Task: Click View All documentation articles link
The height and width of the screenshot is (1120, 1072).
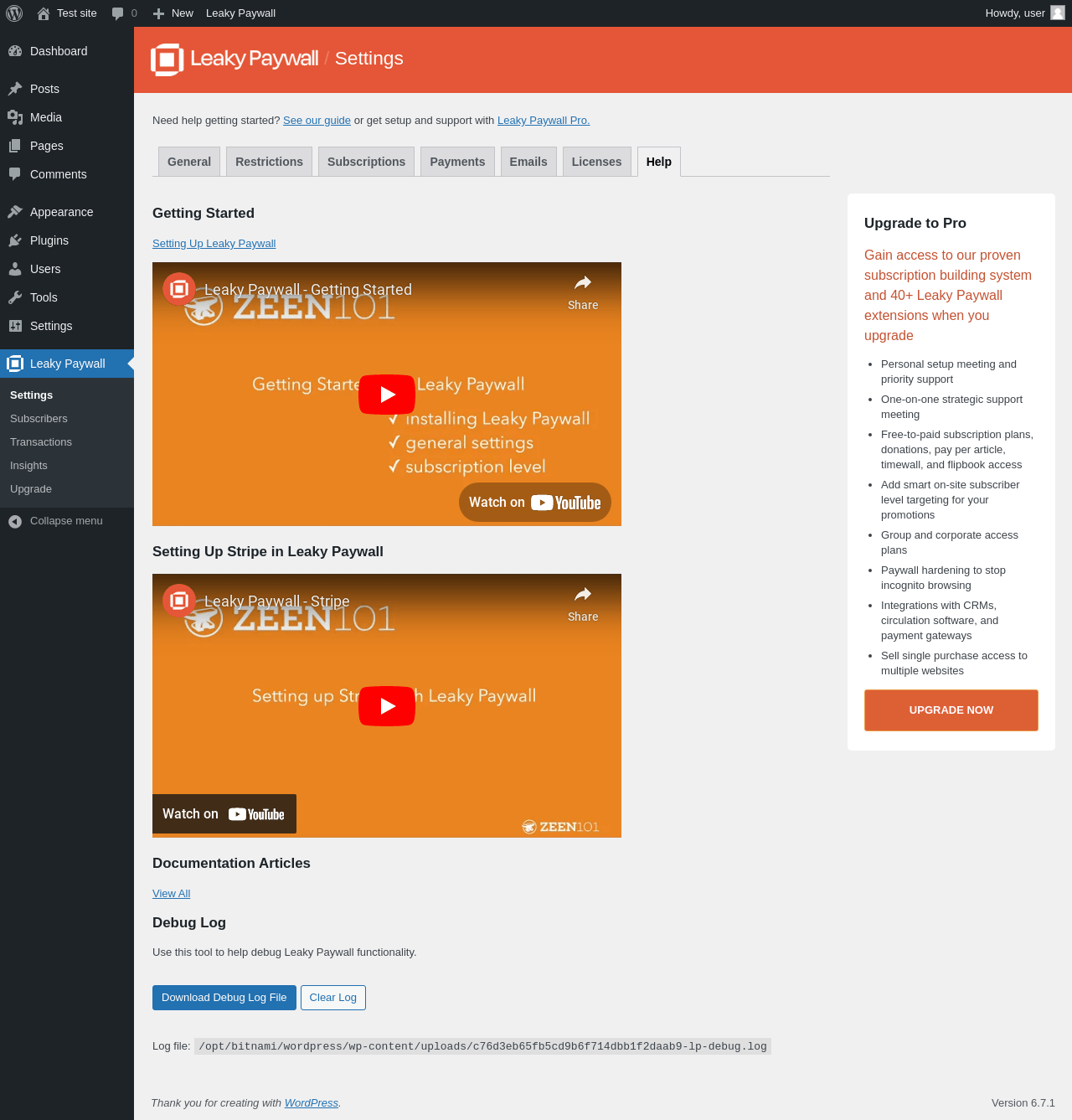Action: click(x=172, y=894)
